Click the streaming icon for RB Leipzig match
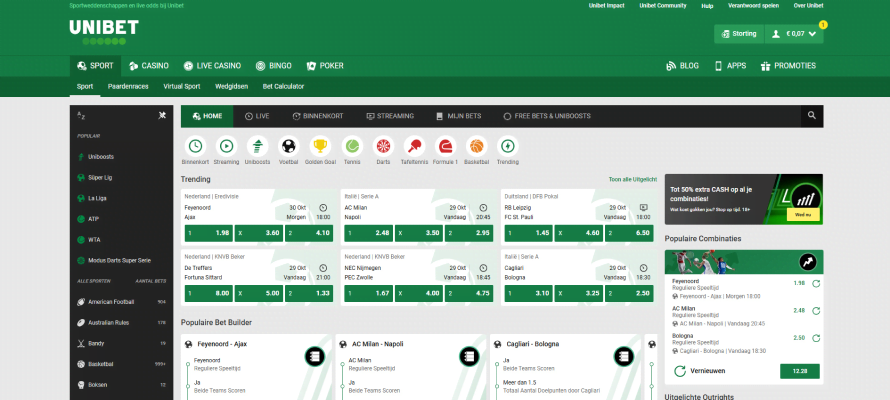Screen dimensions: 890x400 [x=643, y=208]
